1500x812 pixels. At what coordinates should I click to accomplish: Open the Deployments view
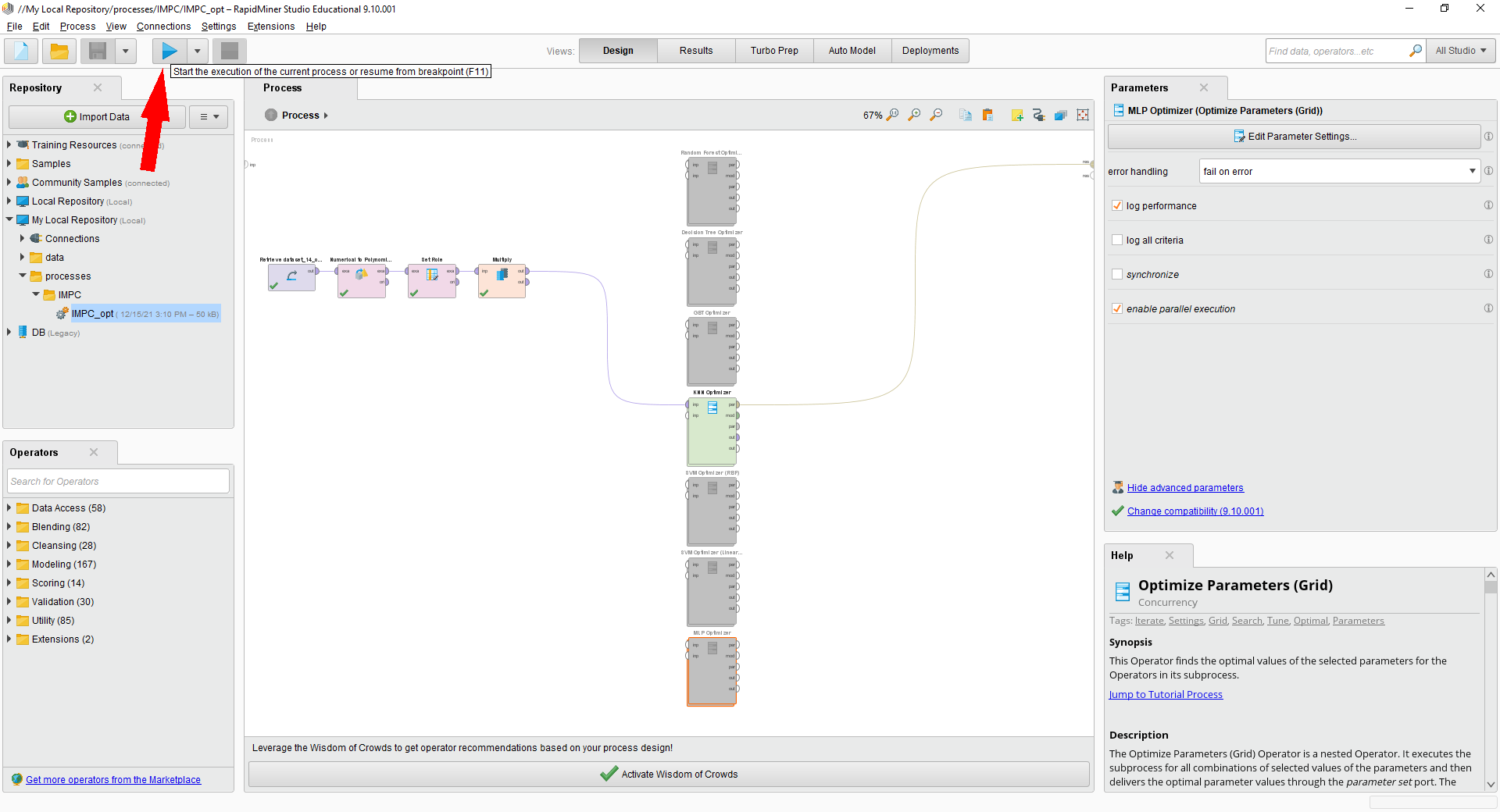point(930,51)
